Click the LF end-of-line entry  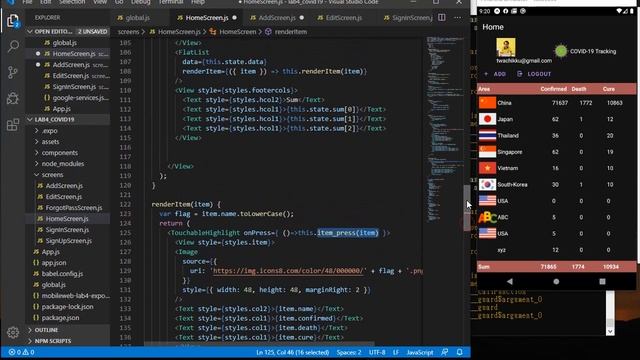[396, 352]
